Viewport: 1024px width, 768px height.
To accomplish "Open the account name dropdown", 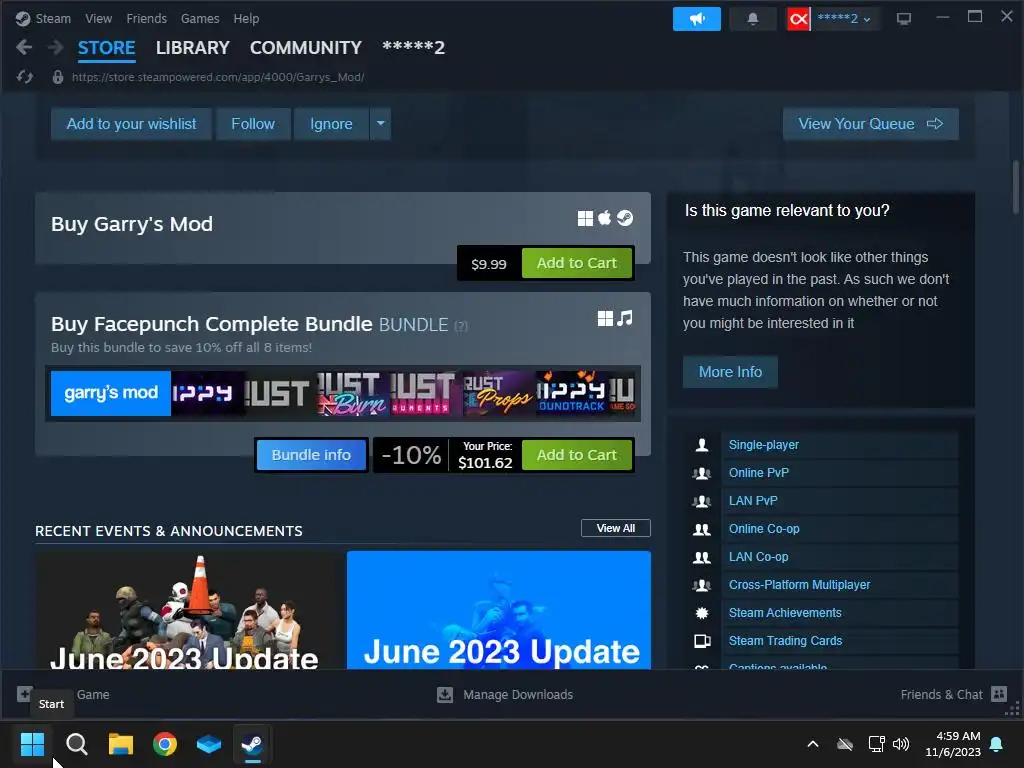I will point(844,19).
